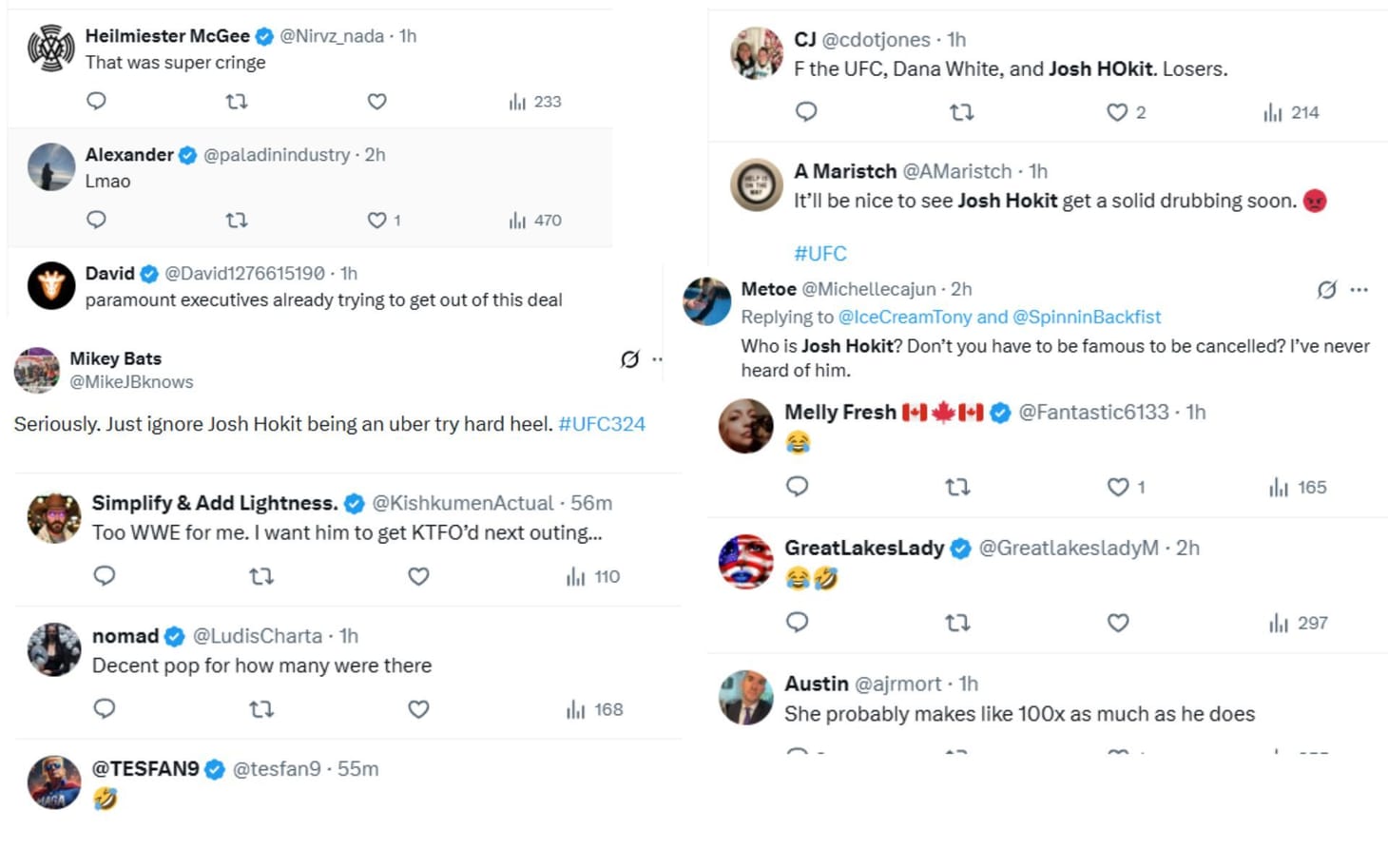The image size is (1388, 868).
Task: Open the reply box for Heilmiester McGee's tweet
Action: pyautogui.click(x=96, y=101)
